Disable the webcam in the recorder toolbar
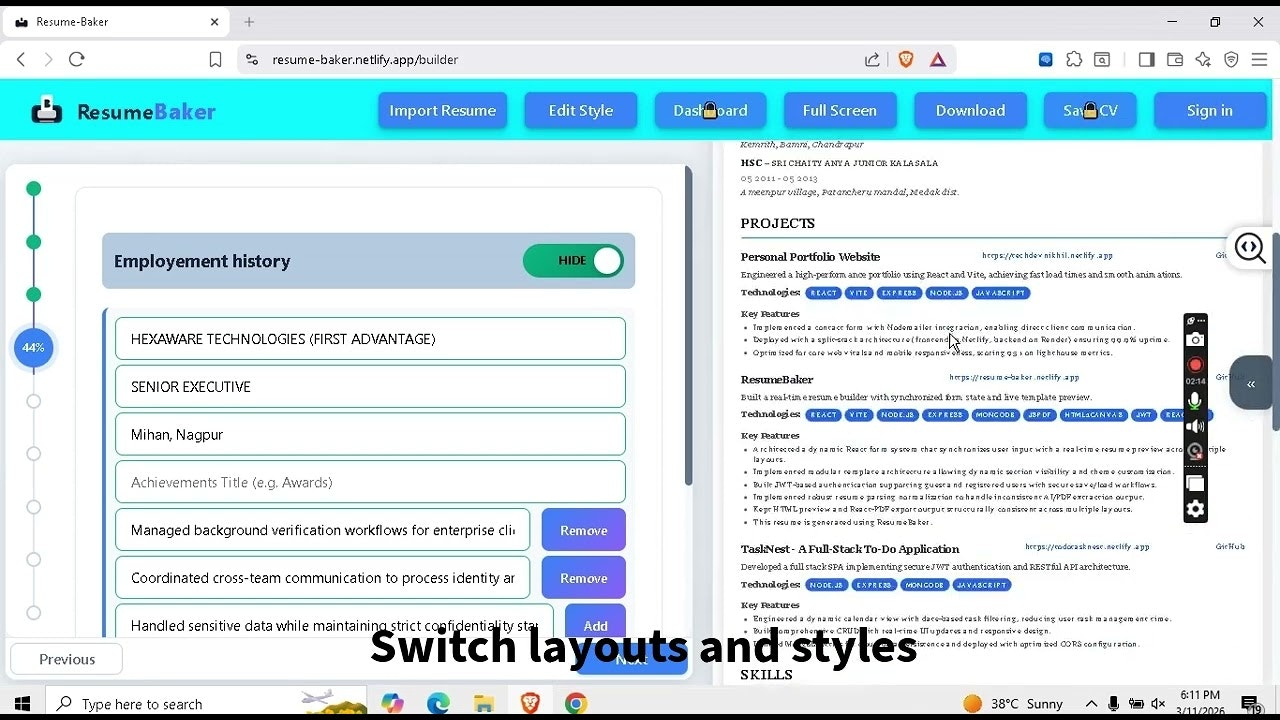Screen dimensions: 1280x720 [1195, 452]
